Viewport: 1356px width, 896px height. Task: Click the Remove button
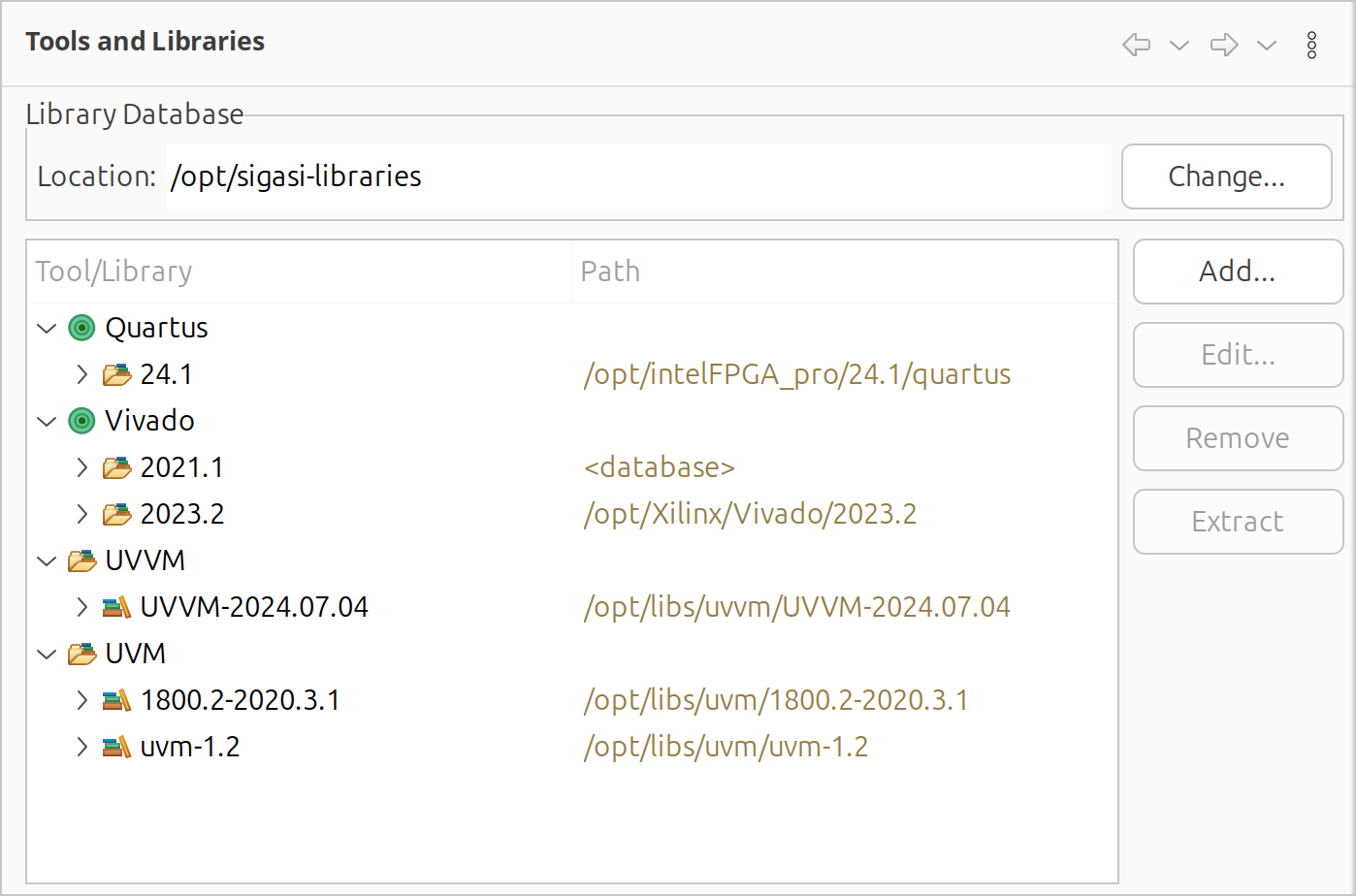point(1238,438)
